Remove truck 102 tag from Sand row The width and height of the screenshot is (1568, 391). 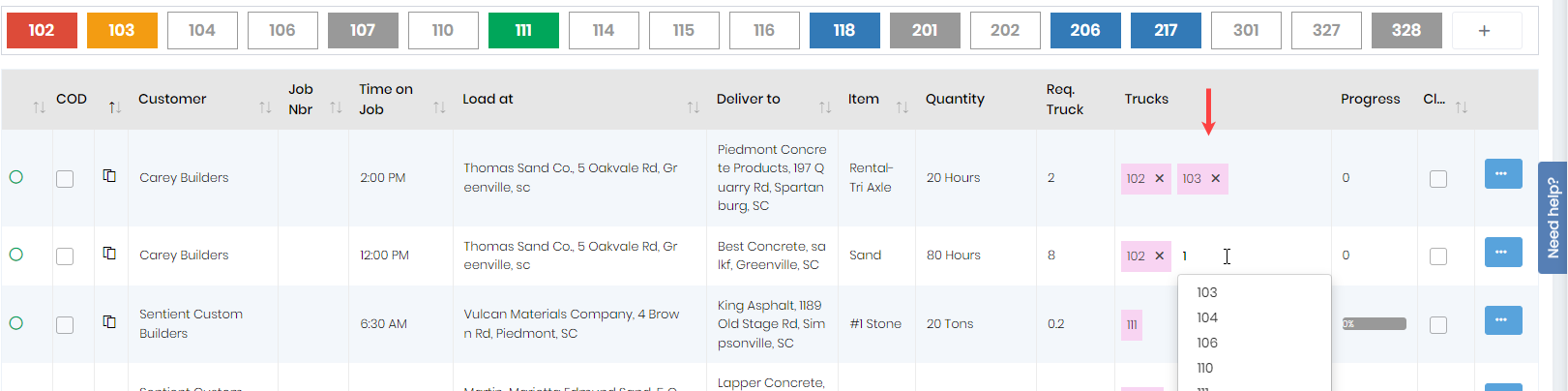coord(1159,256)
